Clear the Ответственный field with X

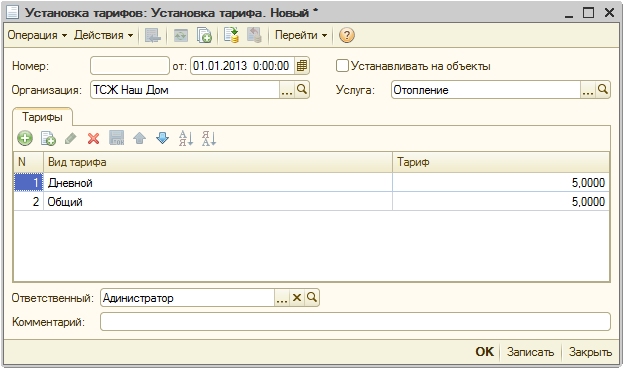(x=297, y=298)
